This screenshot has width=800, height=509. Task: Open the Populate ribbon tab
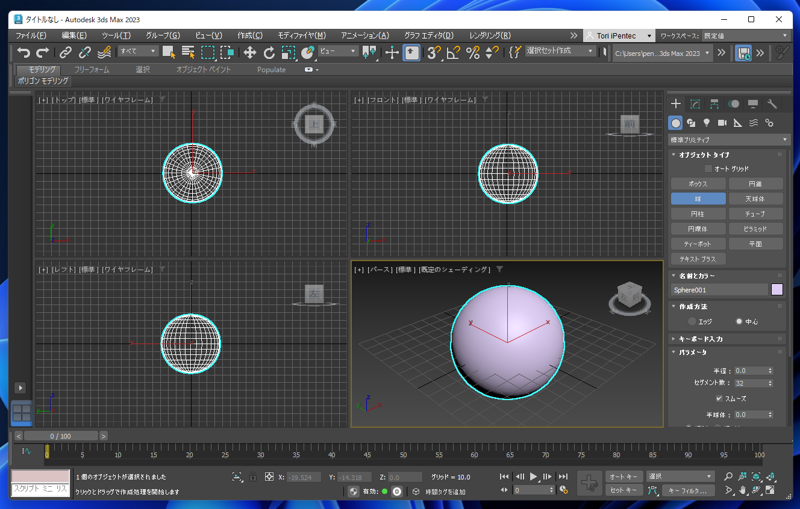click(271, 69)
